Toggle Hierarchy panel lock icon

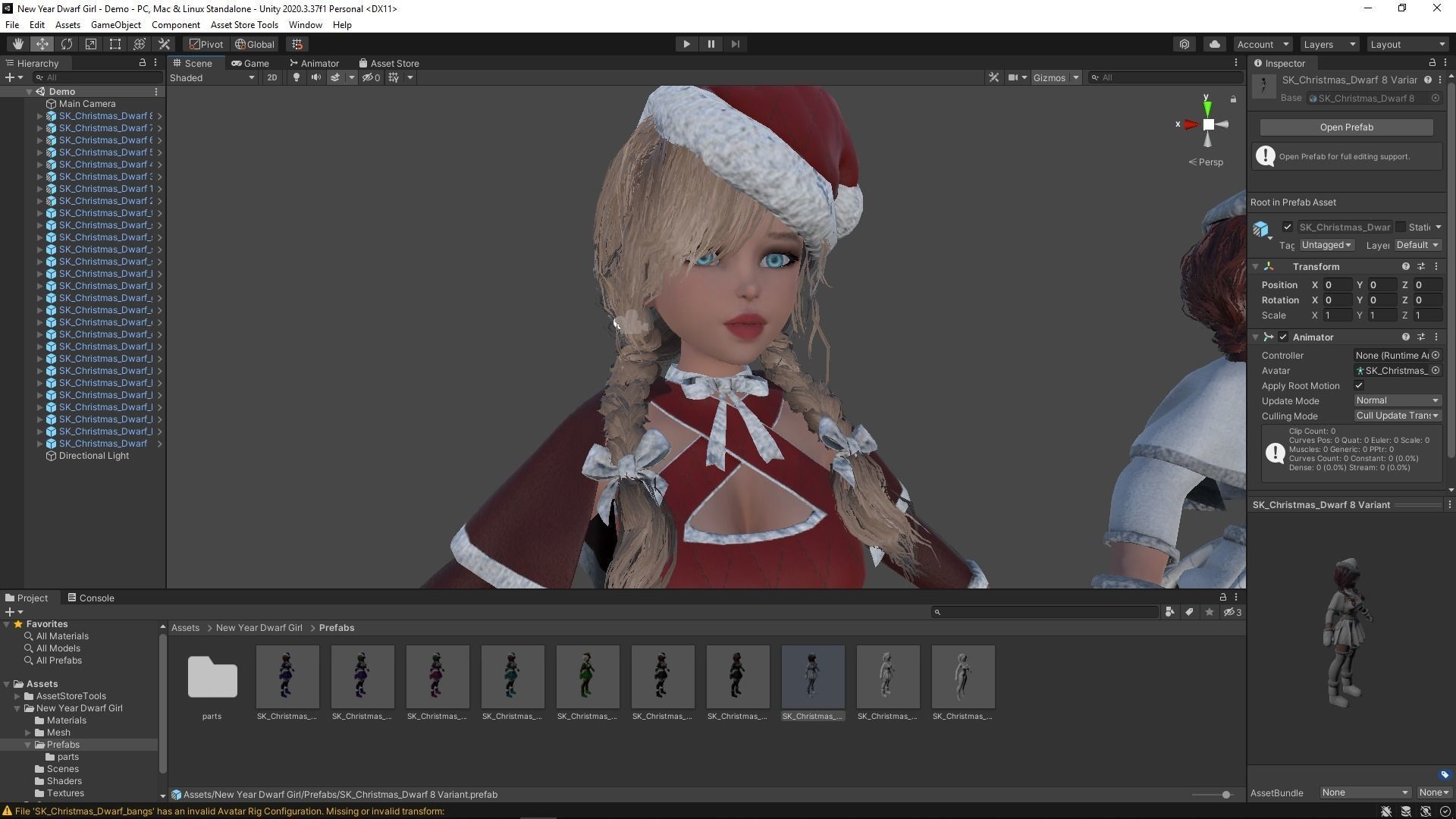tap(142, 63)
